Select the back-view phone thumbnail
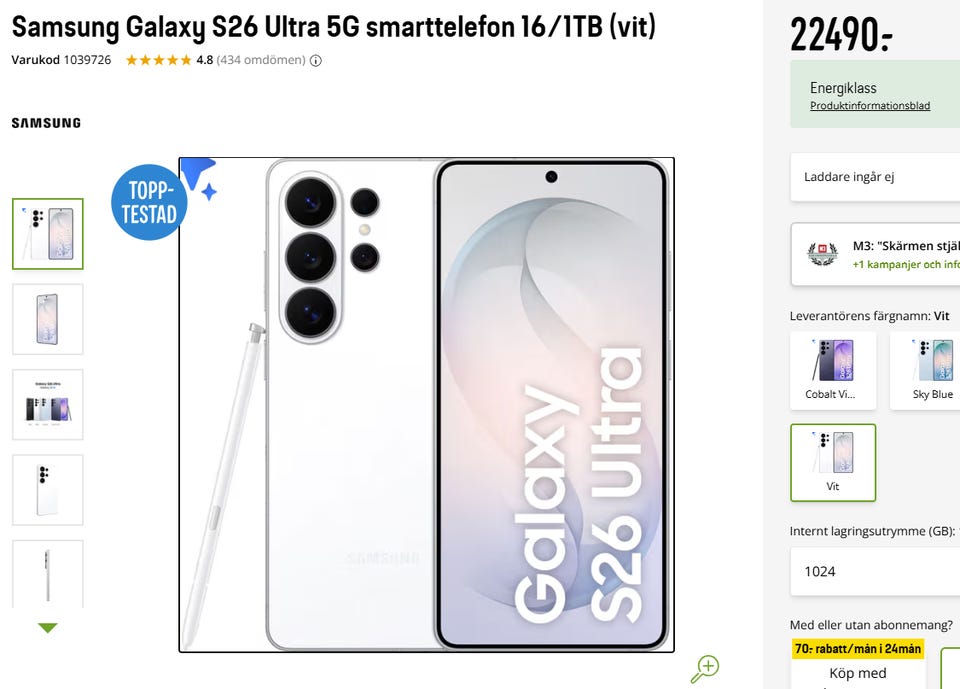The image size is (960, 689). [x=48, y=490]
